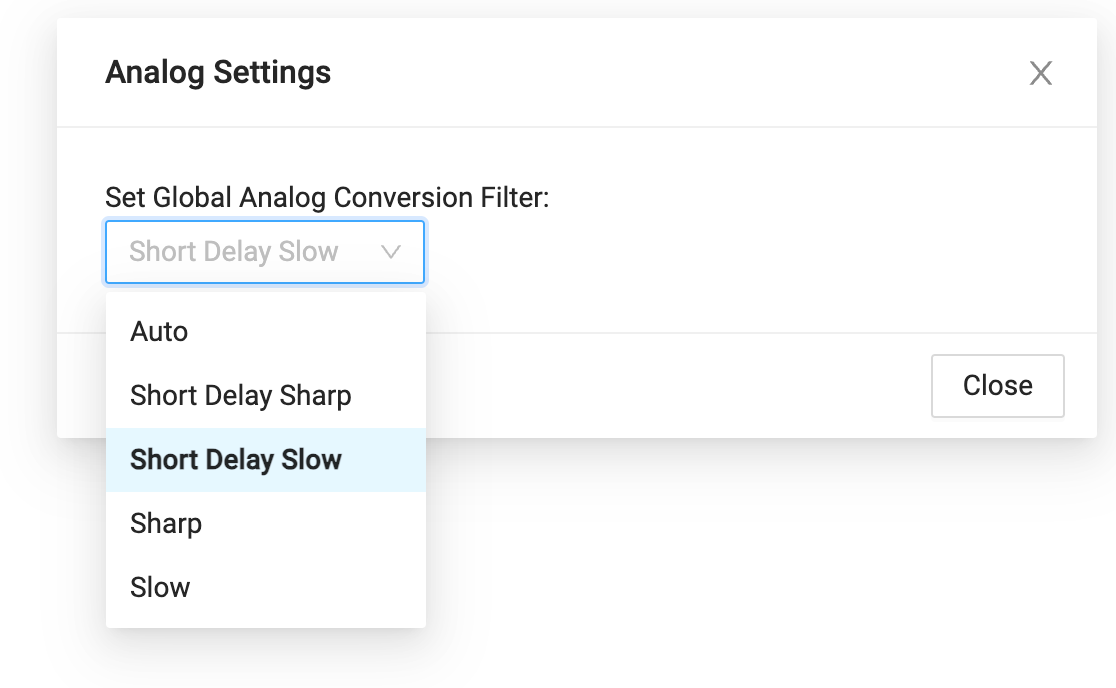Image resolution: width=1116 pixels, height=688 pixels.
Task: Toggle the dropdown's down-arrow indicator
Action: 391,252
